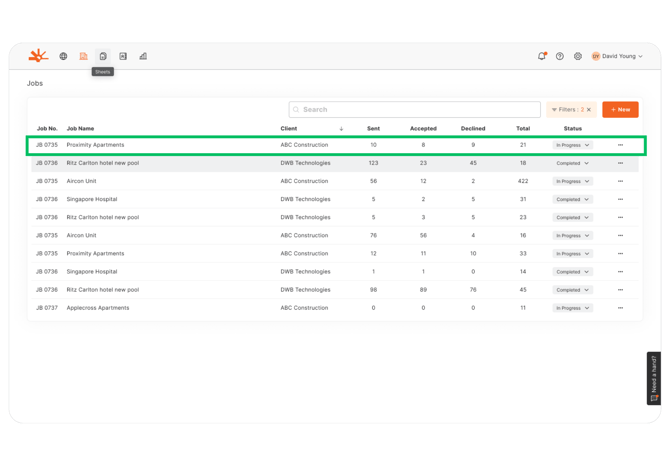
Task: Open the globe icon in the top navigation
Action: click(x=63, y=56)
